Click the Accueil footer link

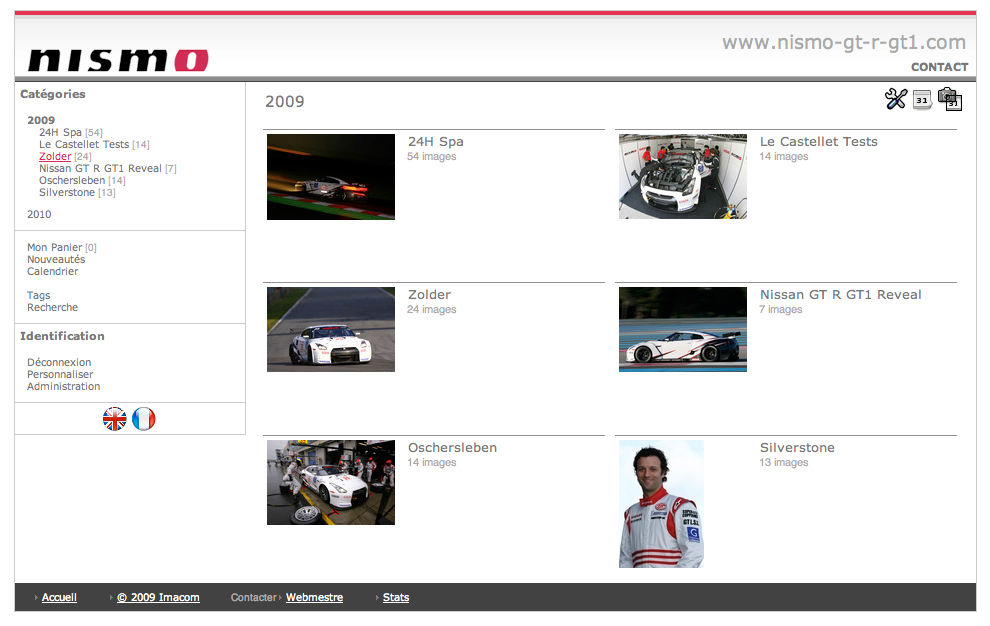point(59,598)
